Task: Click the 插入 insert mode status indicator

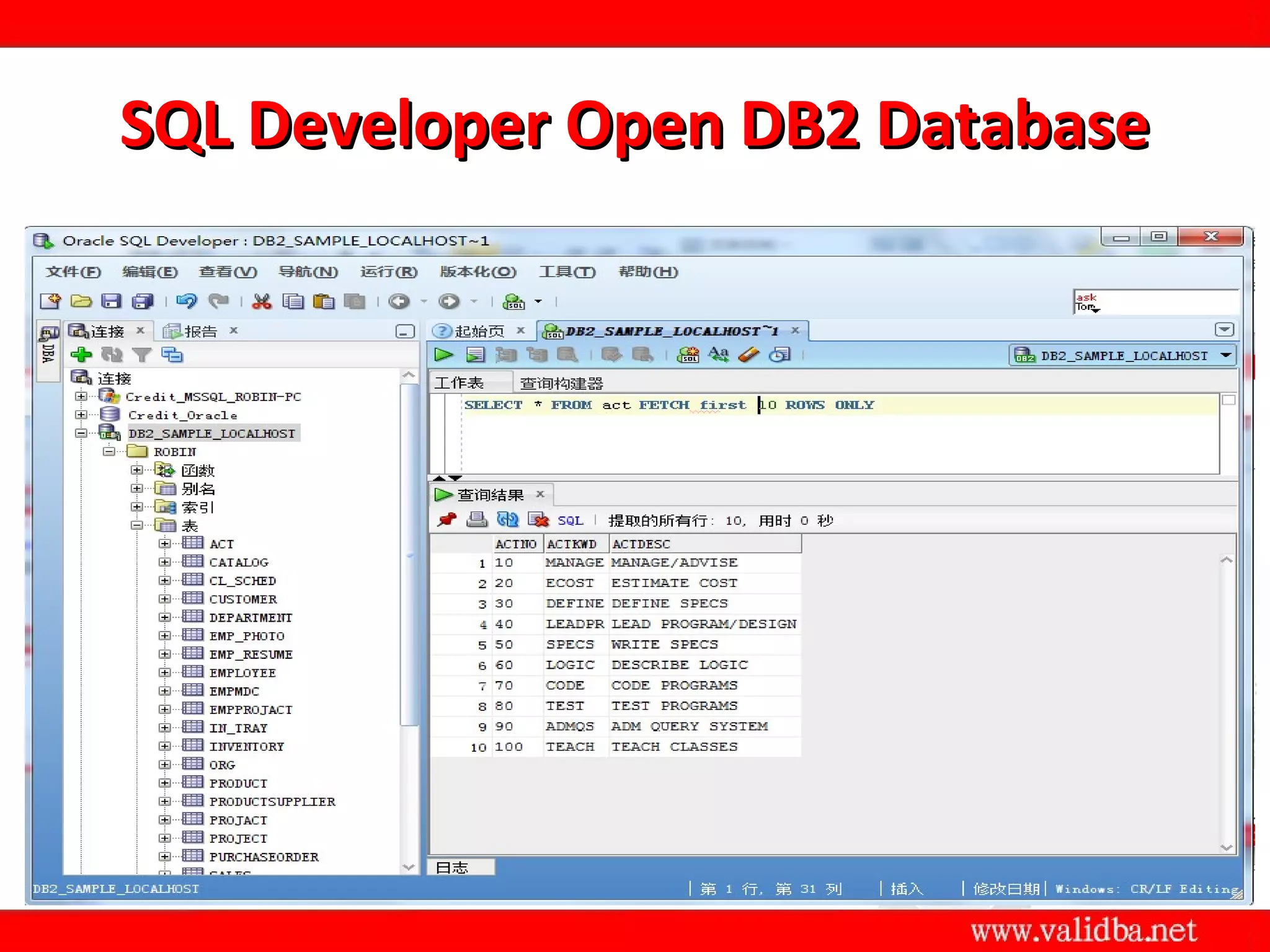Action: click(907, 889)
